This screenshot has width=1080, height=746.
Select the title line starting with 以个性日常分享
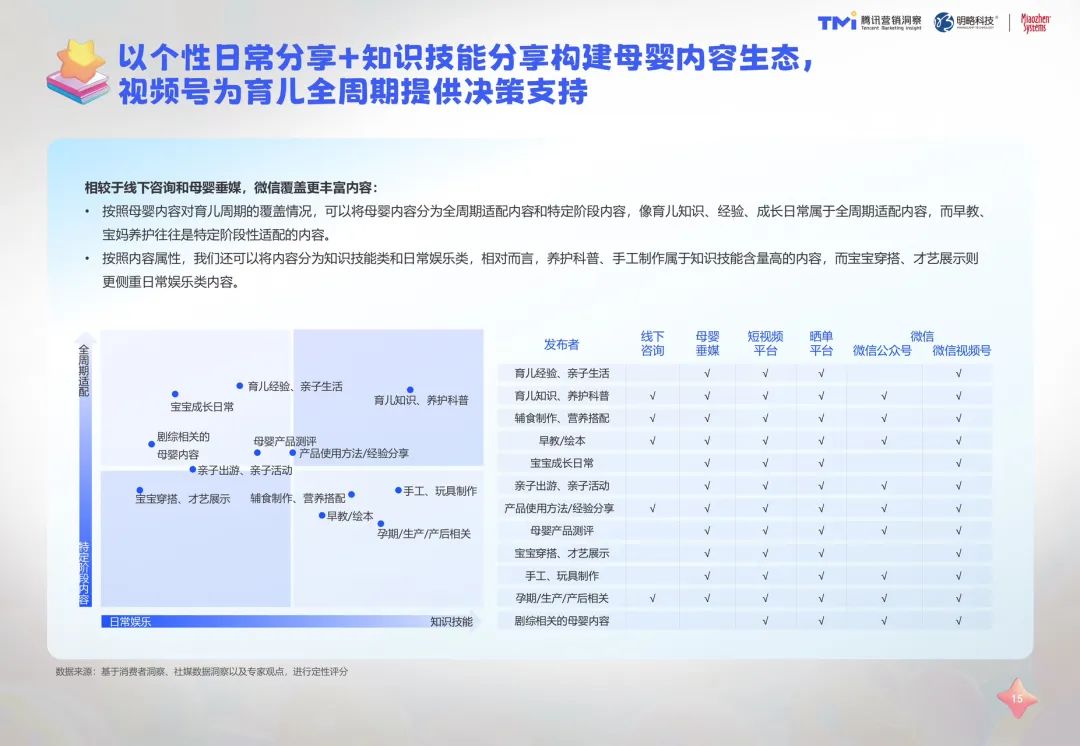click(x=467, y=58)
